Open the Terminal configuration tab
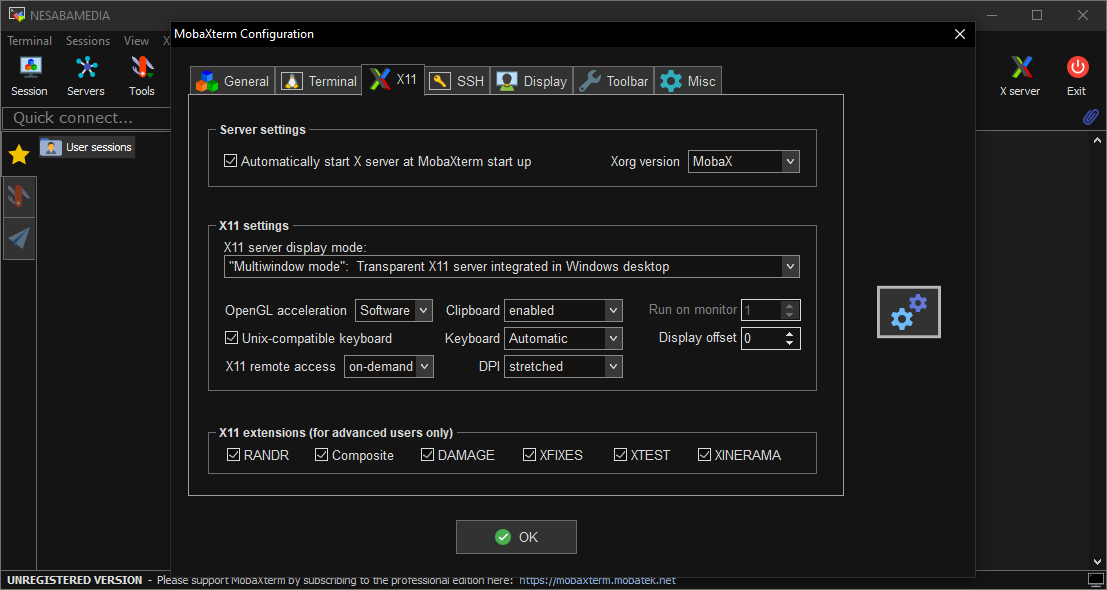This screenshot has height=590, width=1107. click(x=319, y=81)
